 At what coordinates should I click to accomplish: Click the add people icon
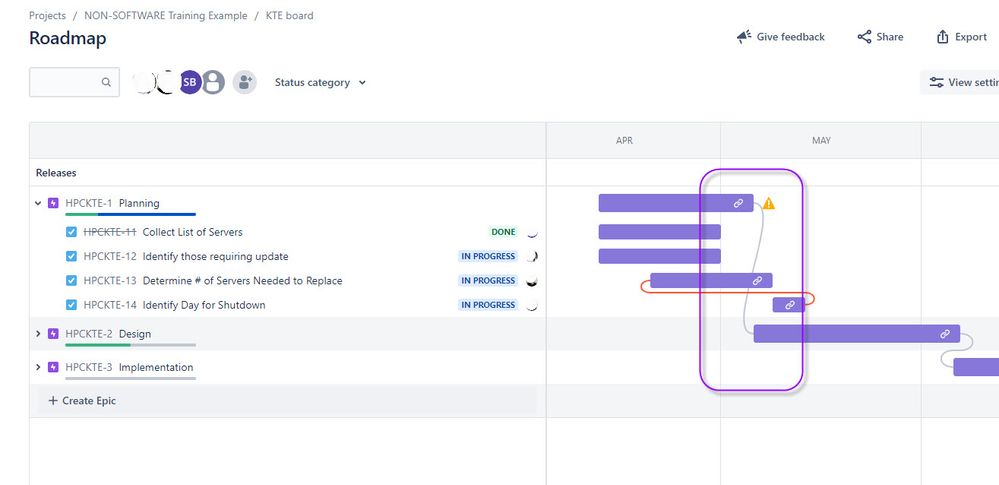click(x=244, y=82)
